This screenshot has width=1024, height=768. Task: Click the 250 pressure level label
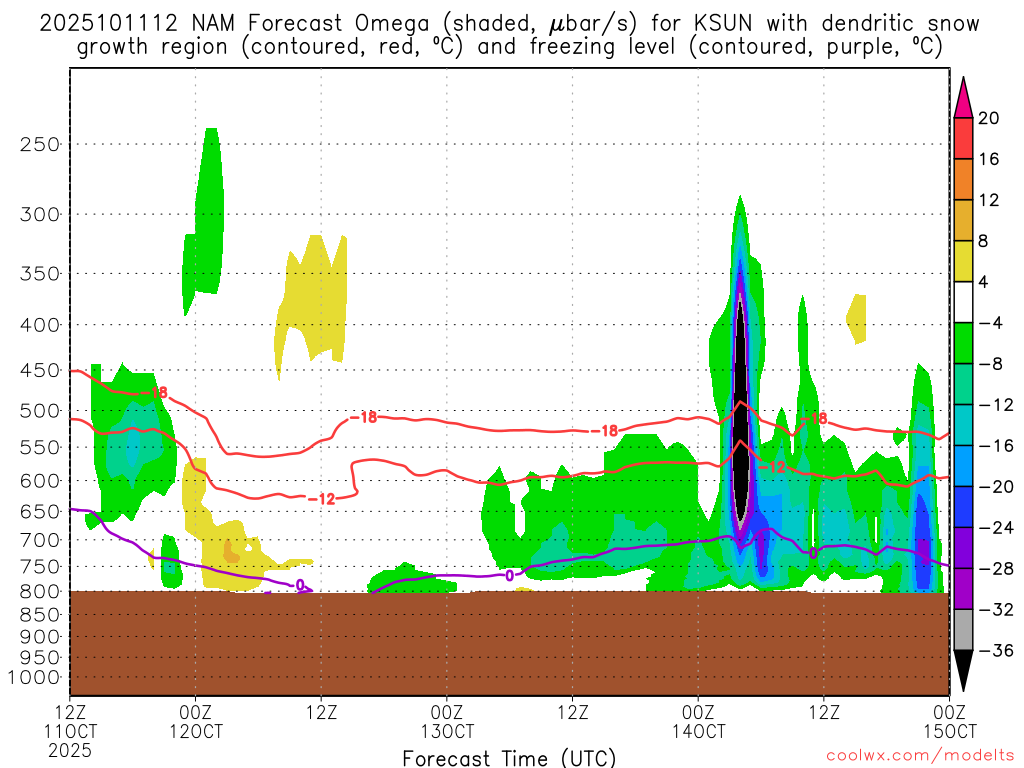pyautogui.click(x=40, y=144)
